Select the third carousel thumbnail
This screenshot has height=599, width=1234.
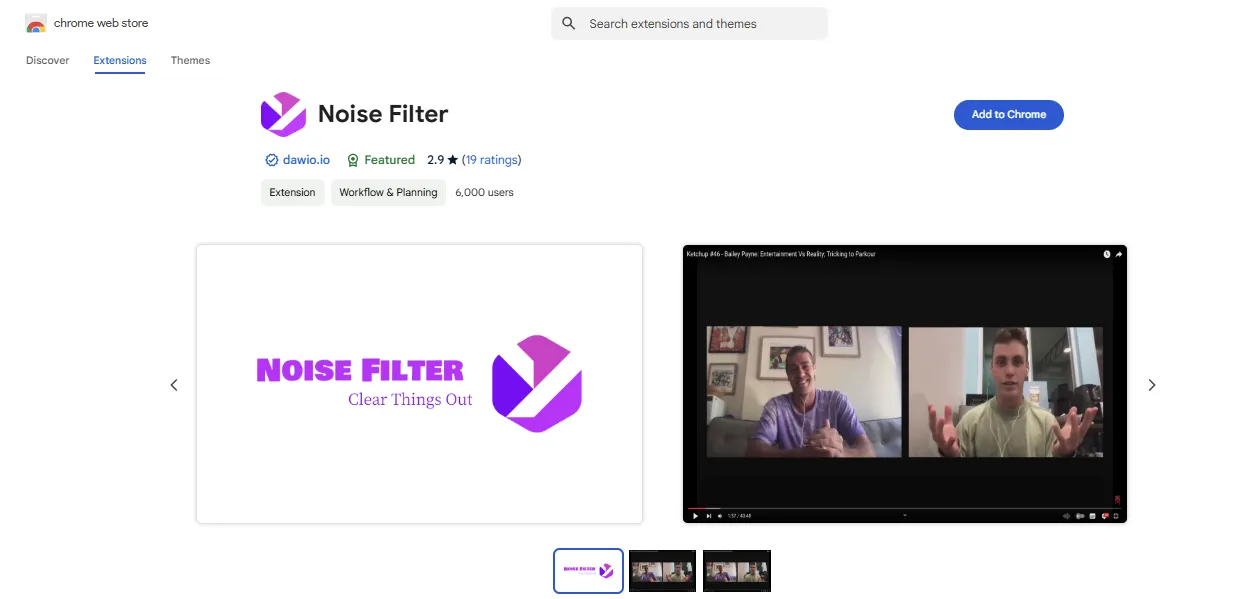[737, 571]
